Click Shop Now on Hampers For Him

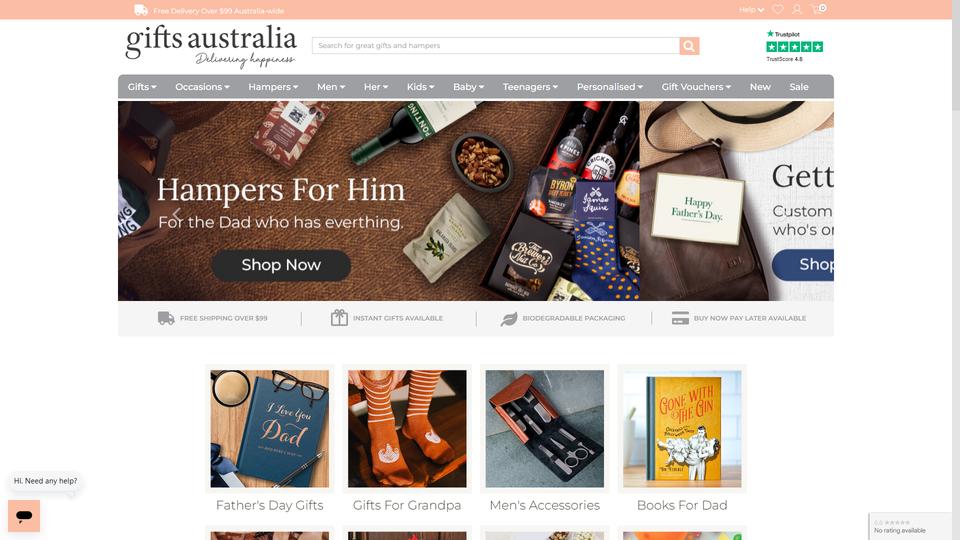281,265
